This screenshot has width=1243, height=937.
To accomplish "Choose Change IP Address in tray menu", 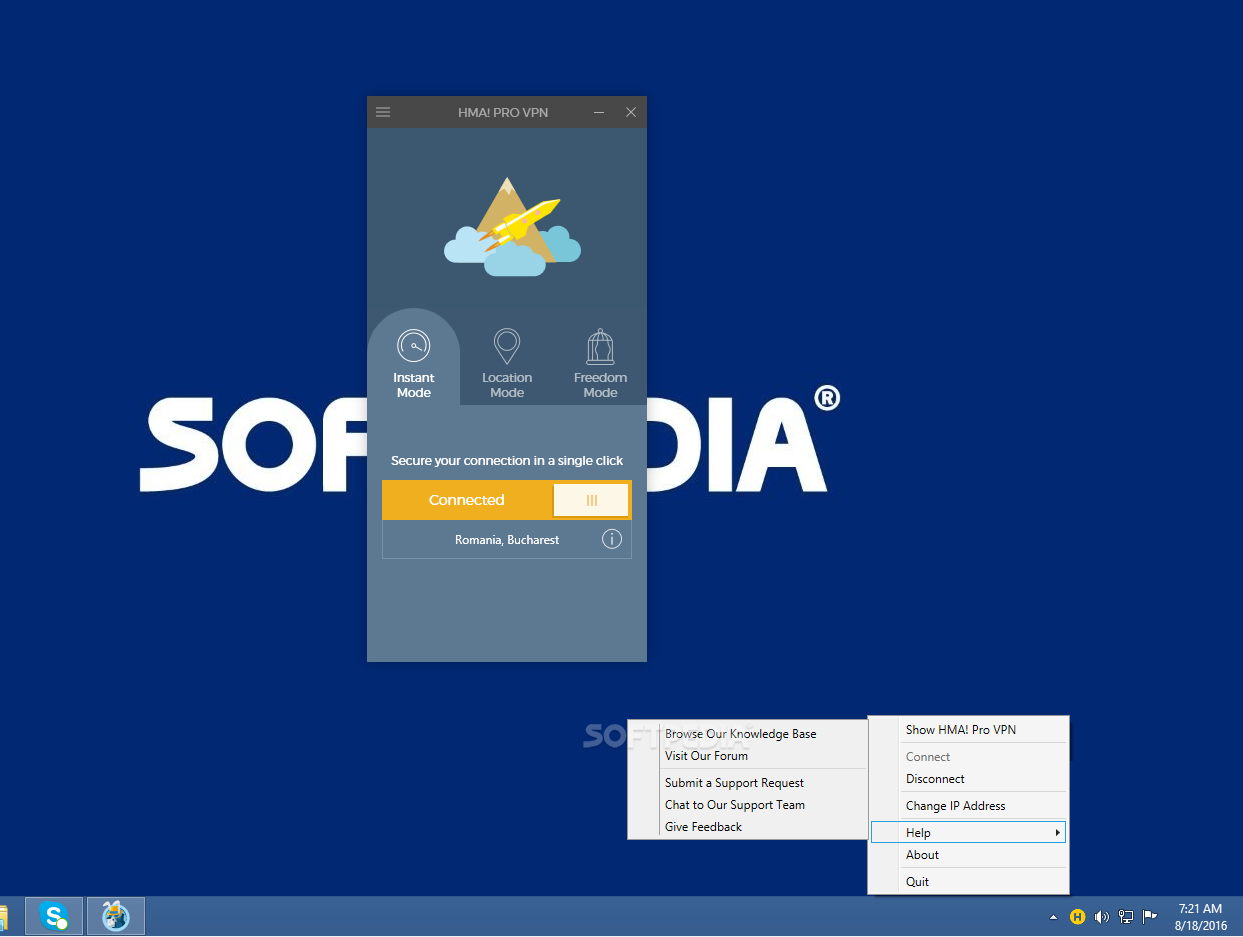I will 968,806.
